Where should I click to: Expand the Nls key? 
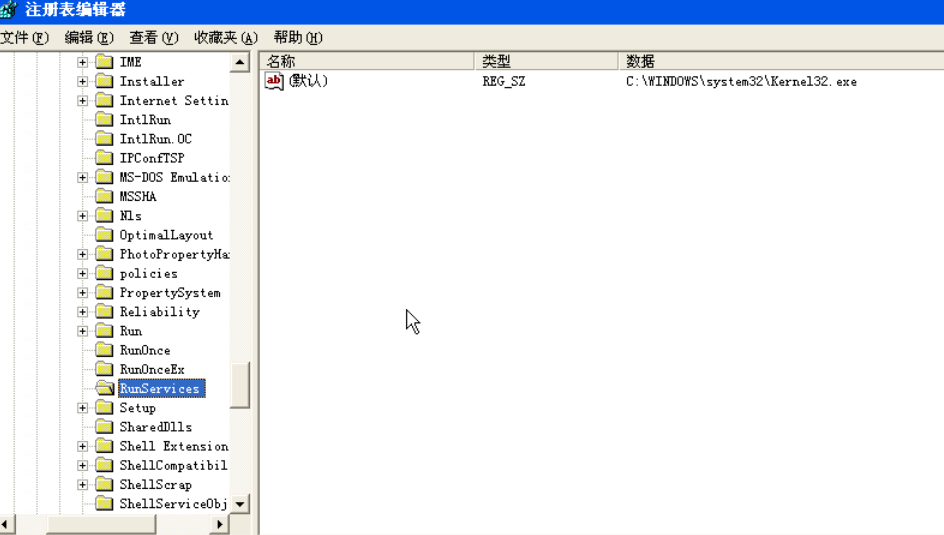[x=82, y=216]
